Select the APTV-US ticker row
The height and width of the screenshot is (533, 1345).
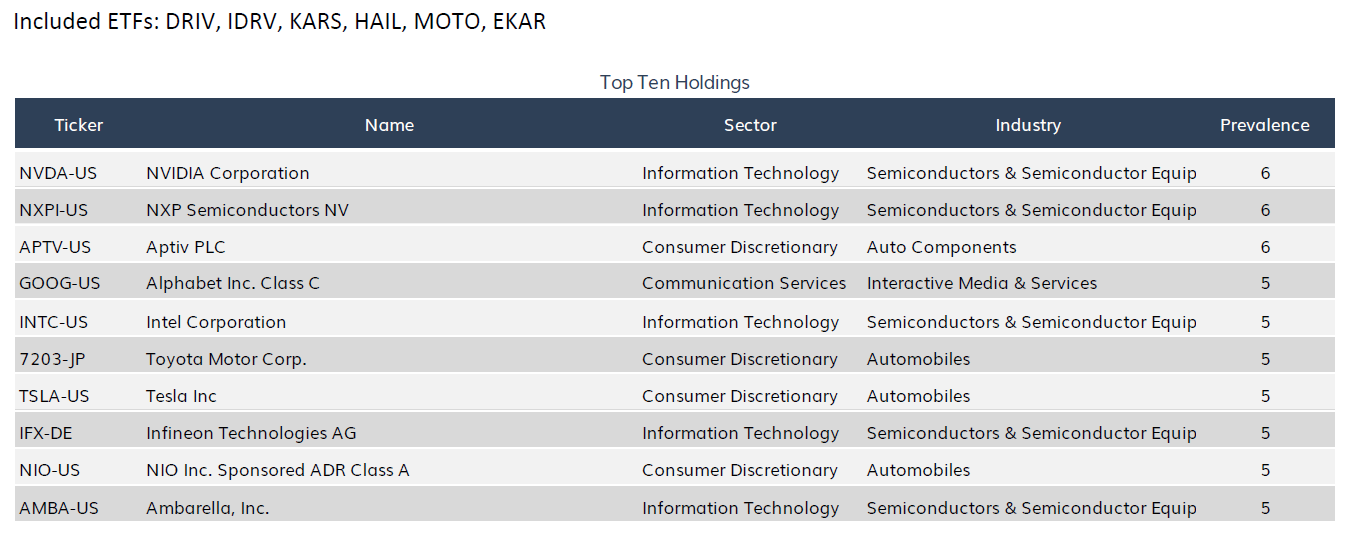click(674, 247)
